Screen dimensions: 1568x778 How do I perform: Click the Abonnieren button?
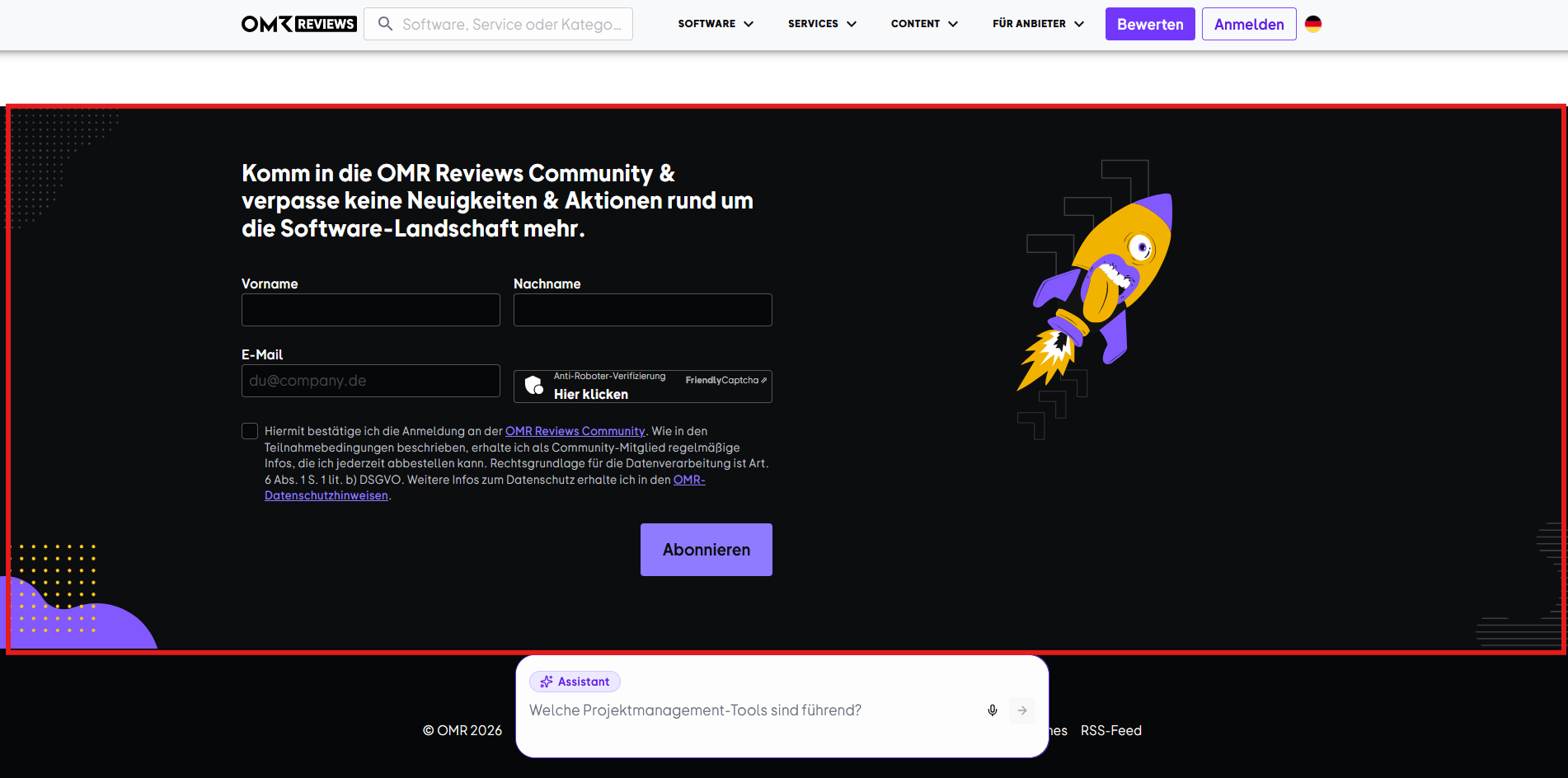pos(707,550)
